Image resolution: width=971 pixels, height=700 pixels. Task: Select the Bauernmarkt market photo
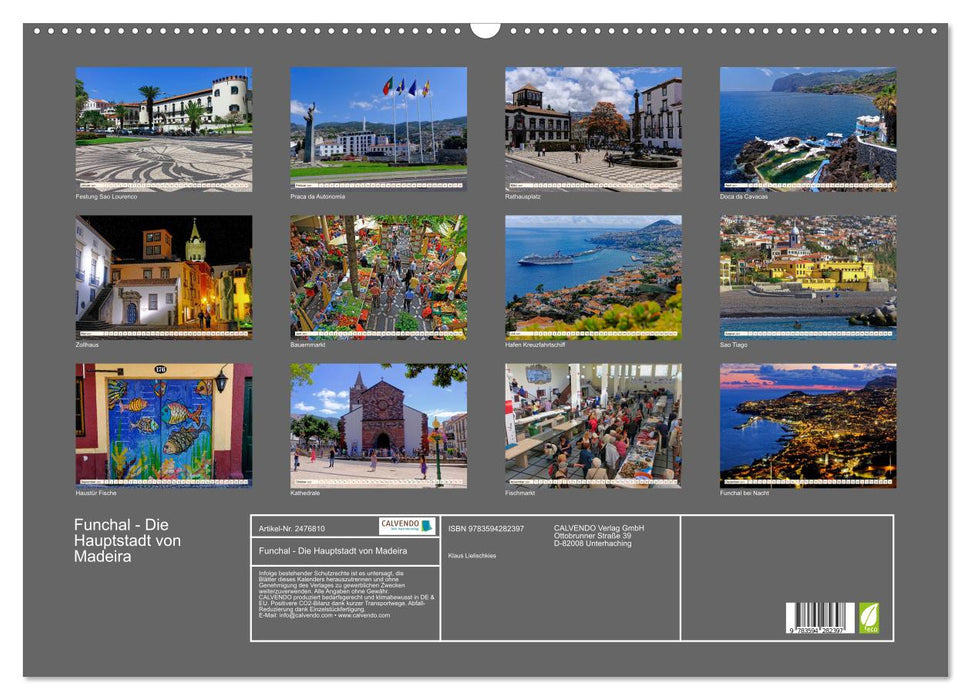click(378, 277)
